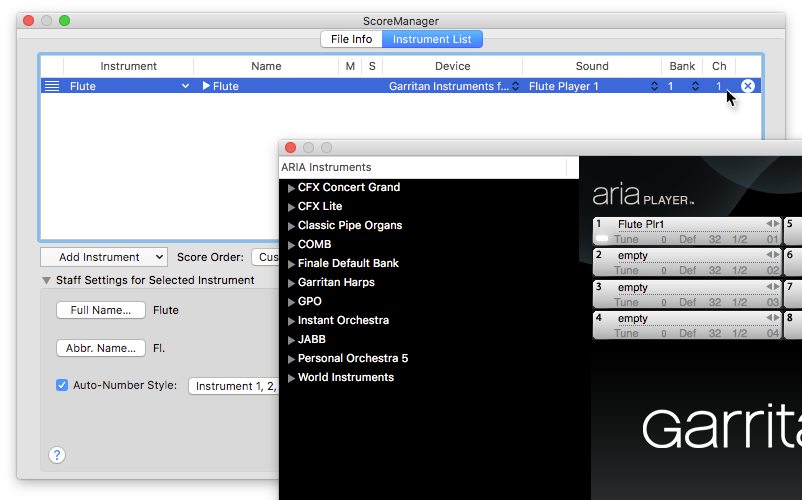Expand the World Instruments library
Viewport: 802px width, 500px height.
291,377
